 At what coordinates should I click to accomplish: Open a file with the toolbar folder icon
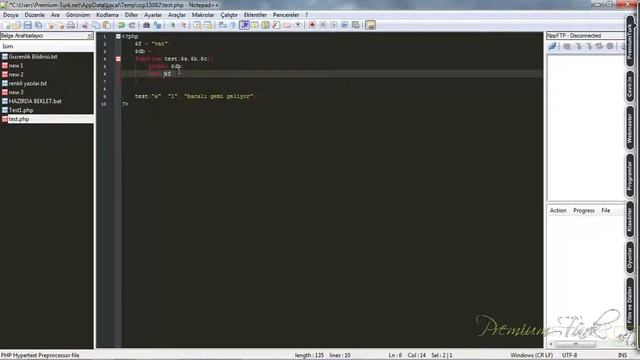tap(17, 25)
